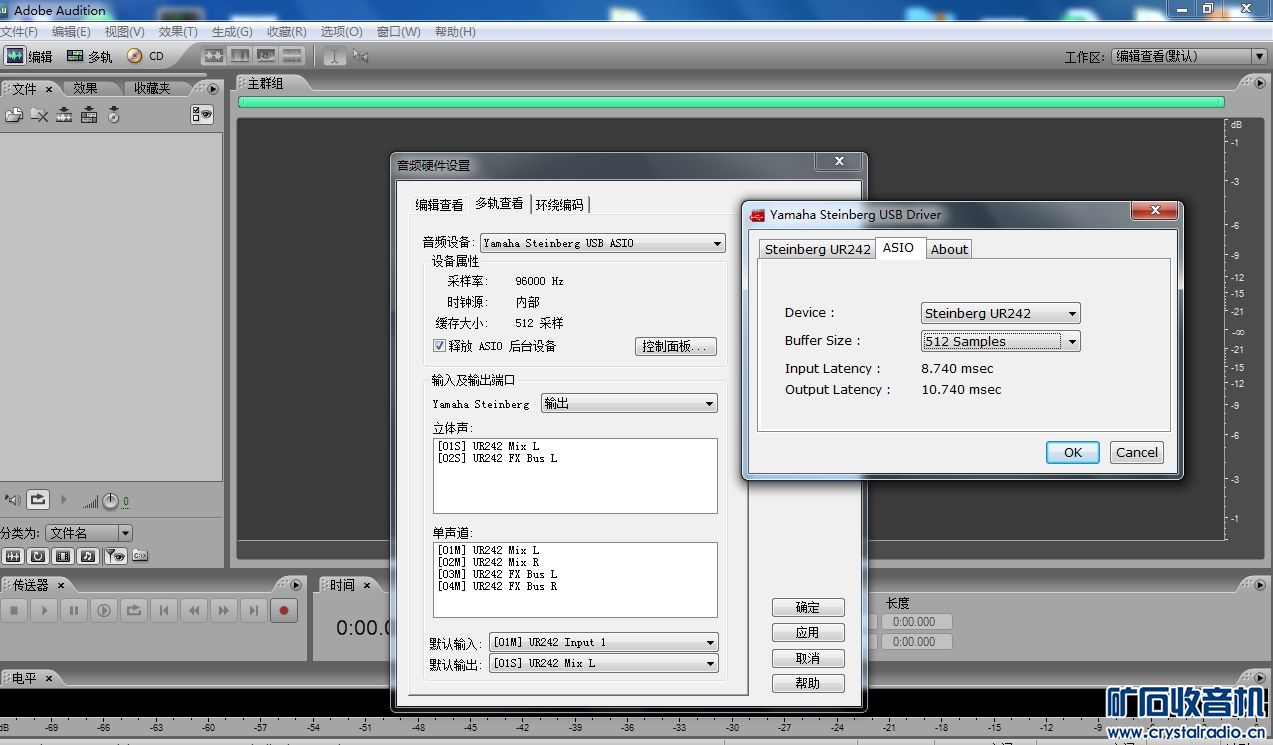1273x745 pixels.
Task: Click the Insert into CD list icon
Action: pos(113,115)
